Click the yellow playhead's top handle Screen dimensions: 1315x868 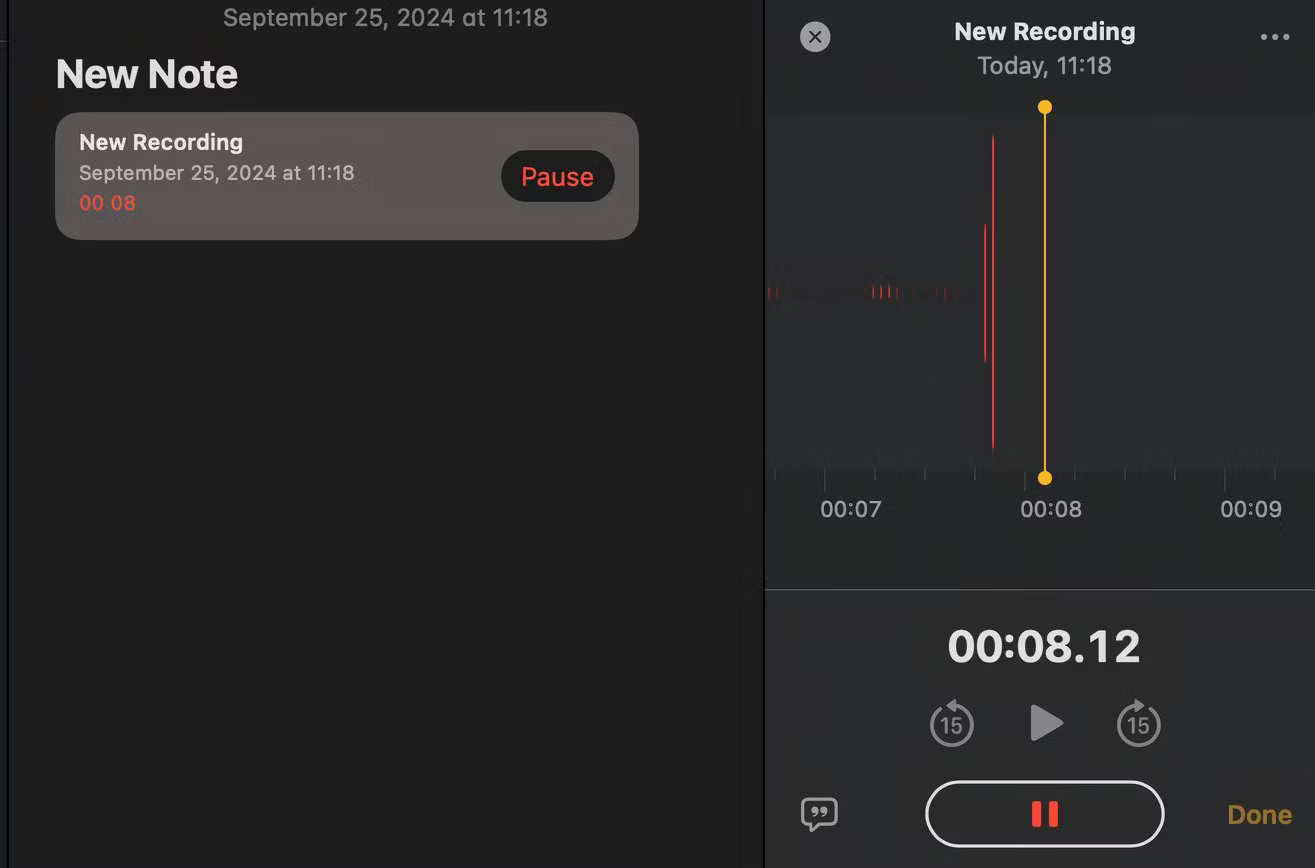1044,107
